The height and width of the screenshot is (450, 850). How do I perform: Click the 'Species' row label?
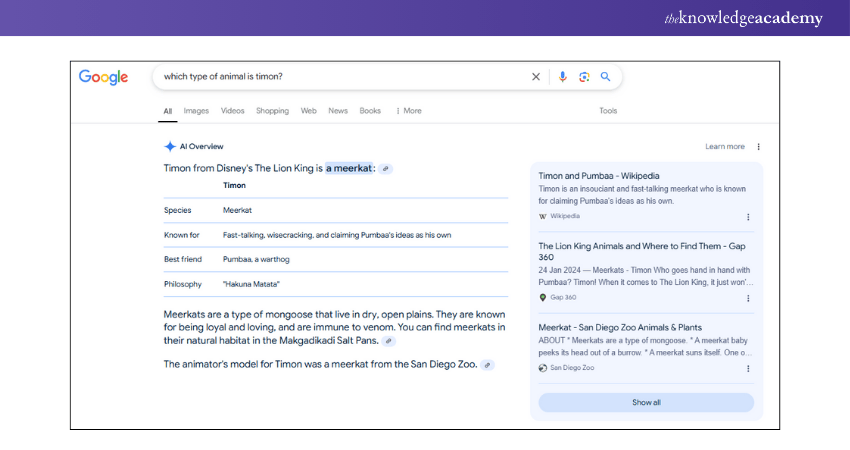(178, 210)
